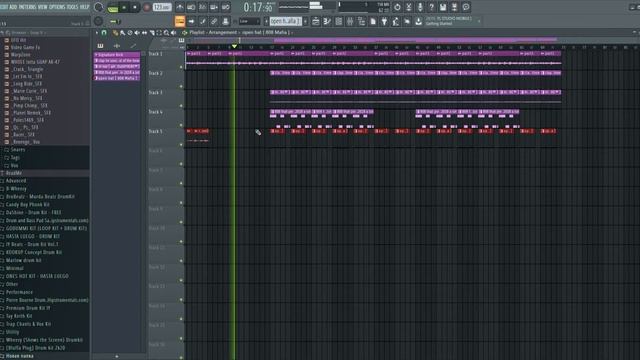Image resolution: width=640 pixels, height=360 pixels.
Task: Show patterns via piano icon in picker
Action: (100, 46)
